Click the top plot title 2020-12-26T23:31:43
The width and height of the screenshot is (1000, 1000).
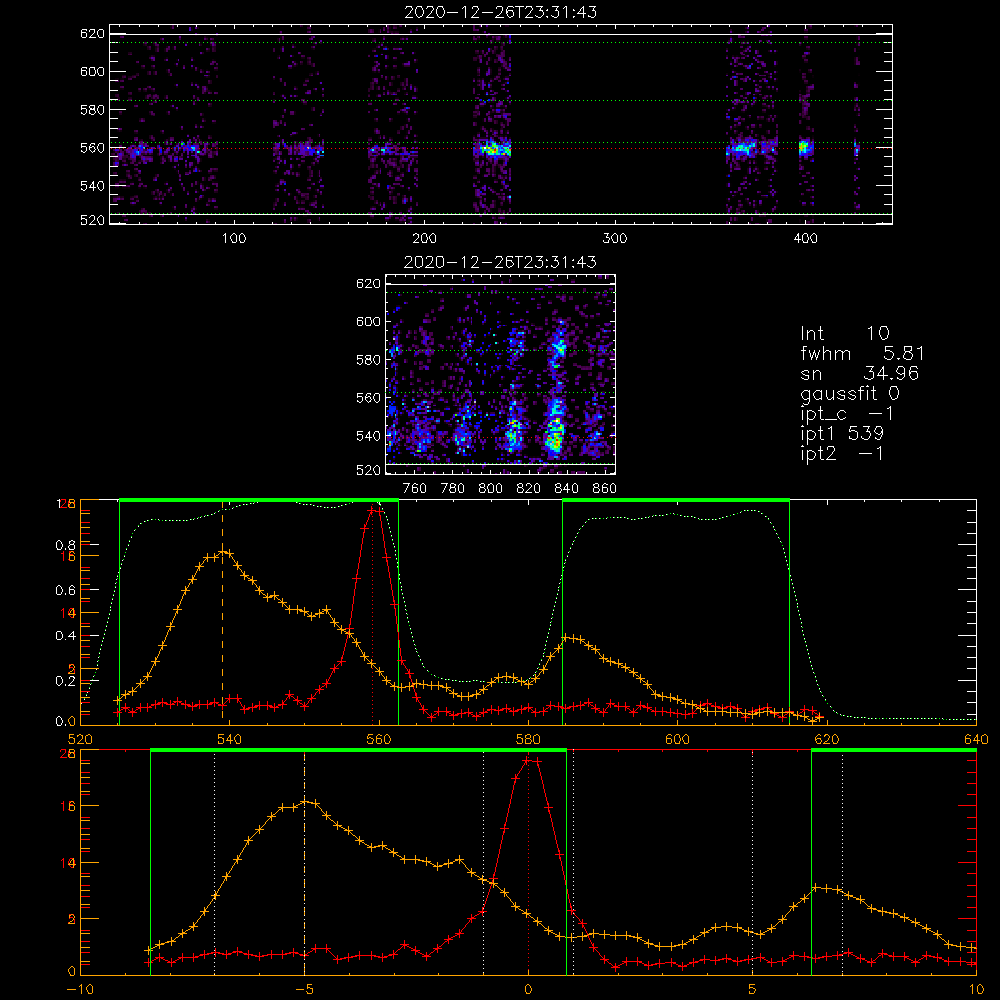(501, 12)
